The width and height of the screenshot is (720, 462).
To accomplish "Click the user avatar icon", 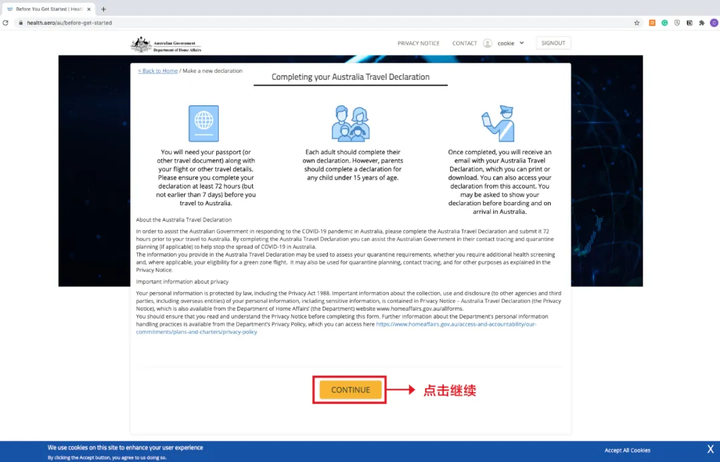I will pyautogui.click(x=487, y=43).
